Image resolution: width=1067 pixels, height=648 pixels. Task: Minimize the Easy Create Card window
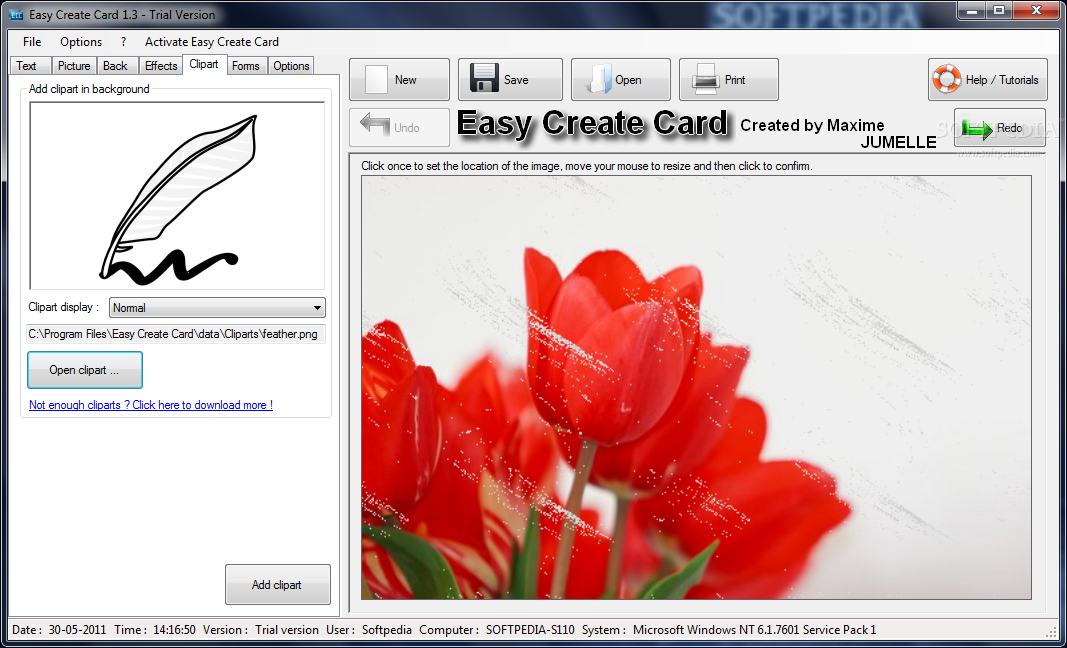click(972, 10)
